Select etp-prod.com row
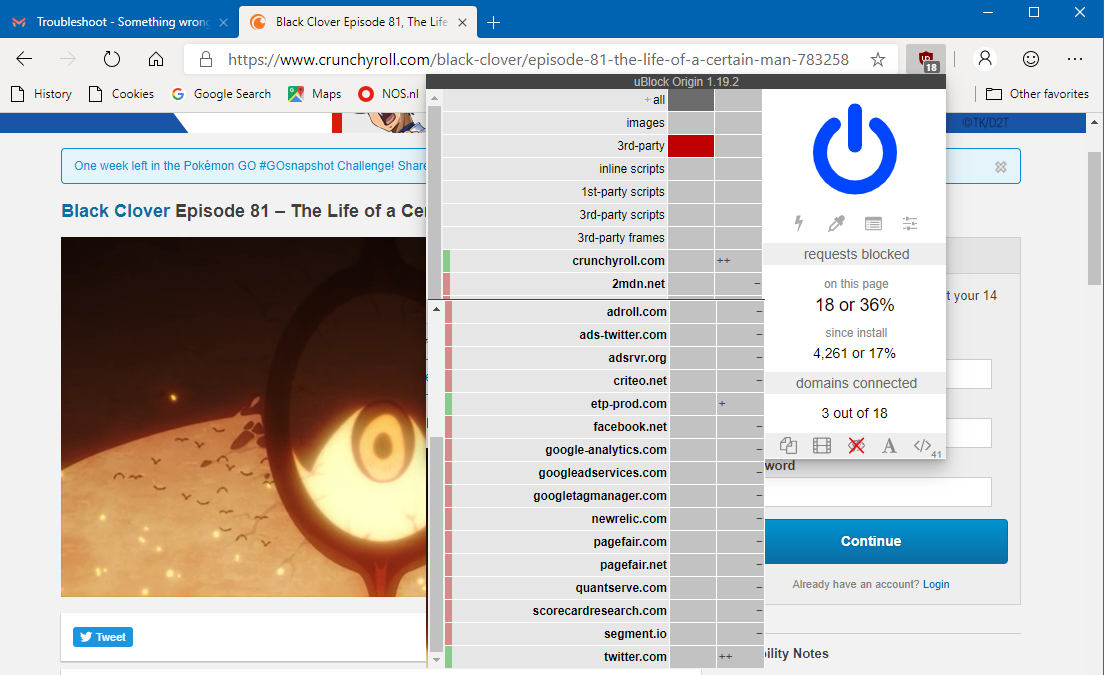 (x=556, y=403)
